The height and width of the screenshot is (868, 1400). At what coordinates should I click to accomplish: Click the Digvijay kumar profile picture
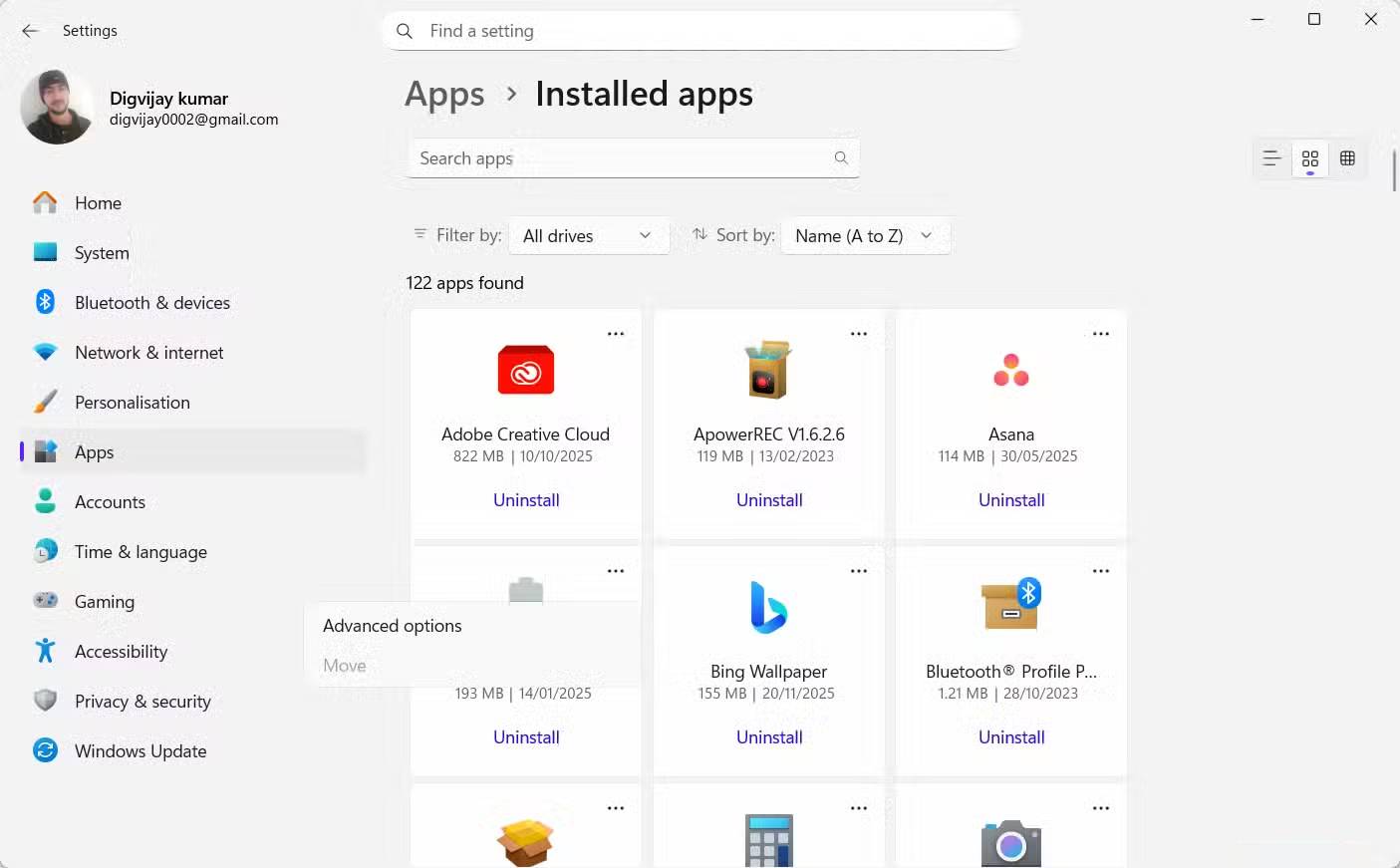58,106
